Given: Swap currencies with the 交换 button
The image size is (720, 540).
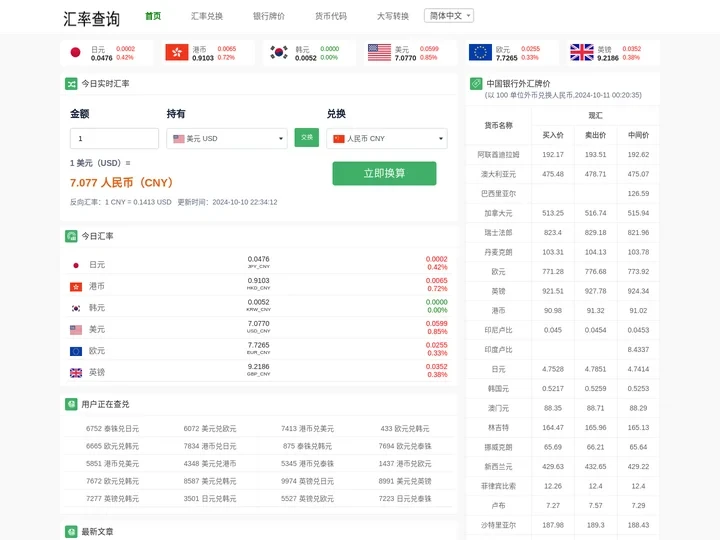Looking at the screenshot, I should coord(307,137).
